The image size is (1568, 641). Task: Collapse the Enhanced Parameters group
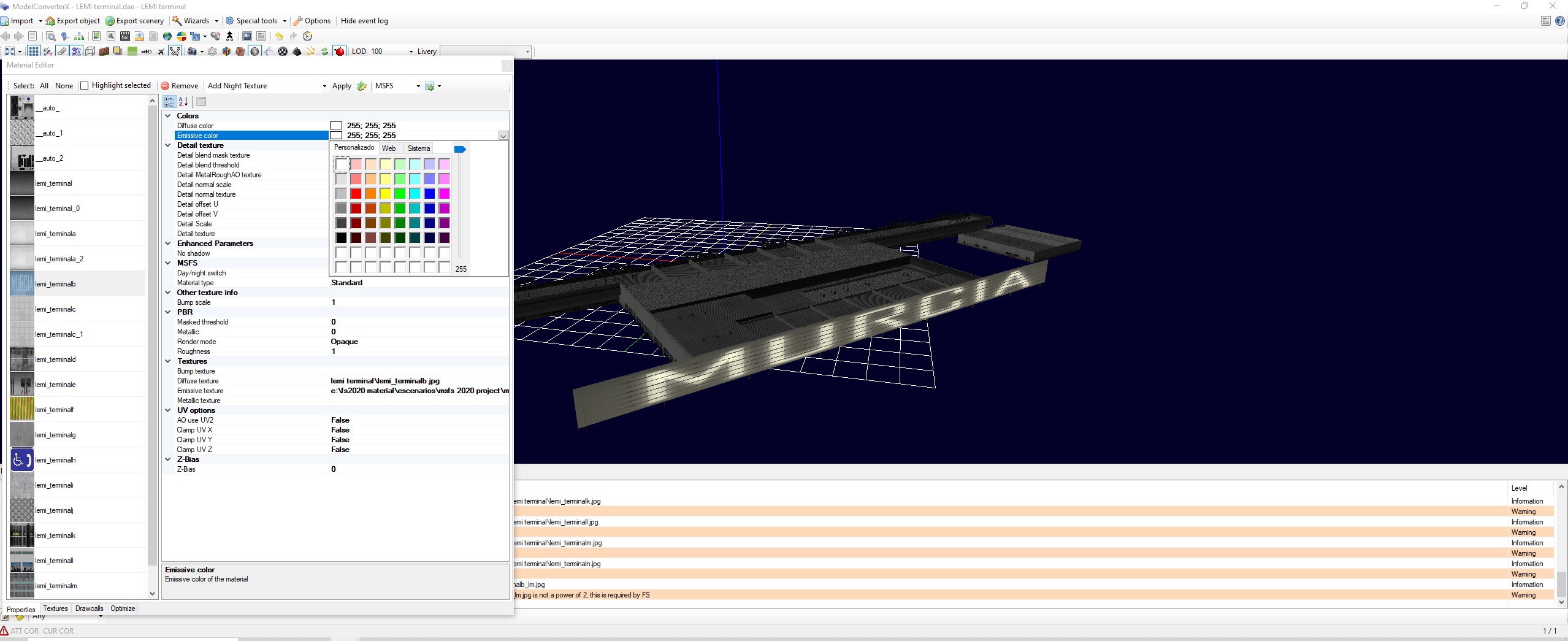[168, 244]
